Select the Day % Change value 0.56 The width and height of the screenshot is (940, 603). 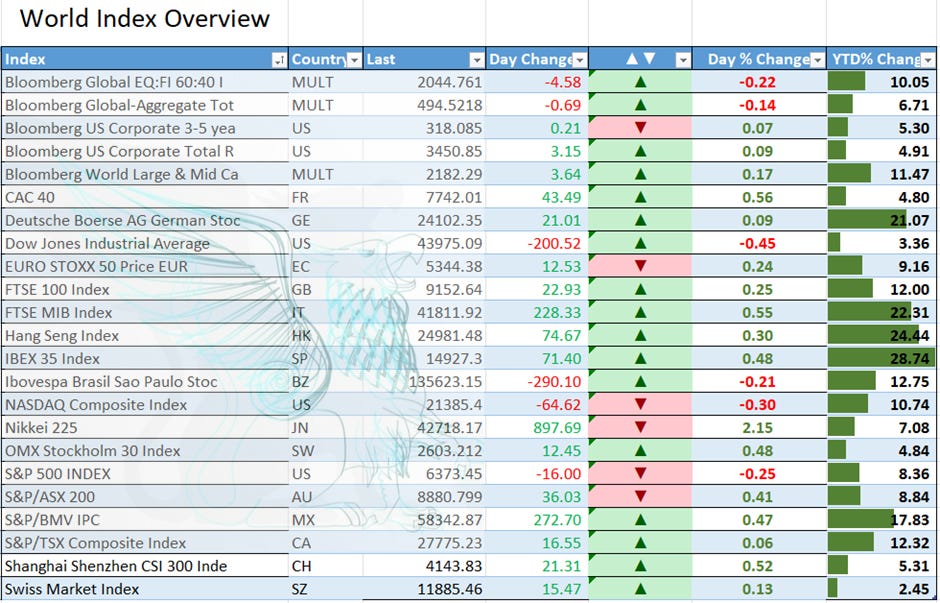(x=759, y=197)
